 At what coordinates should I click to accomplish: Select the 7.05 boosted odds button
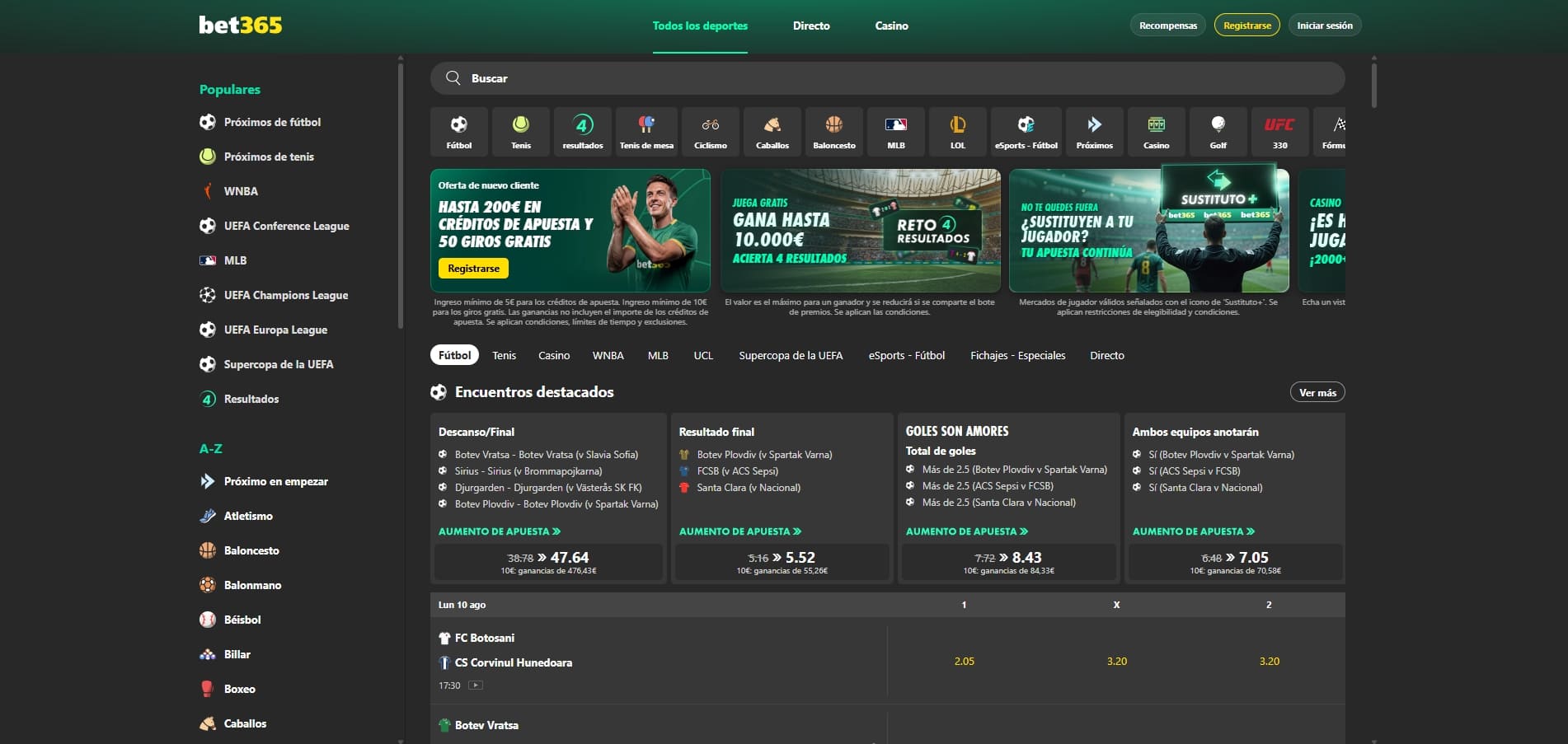pyautogui.click(x=1235, y=562)
